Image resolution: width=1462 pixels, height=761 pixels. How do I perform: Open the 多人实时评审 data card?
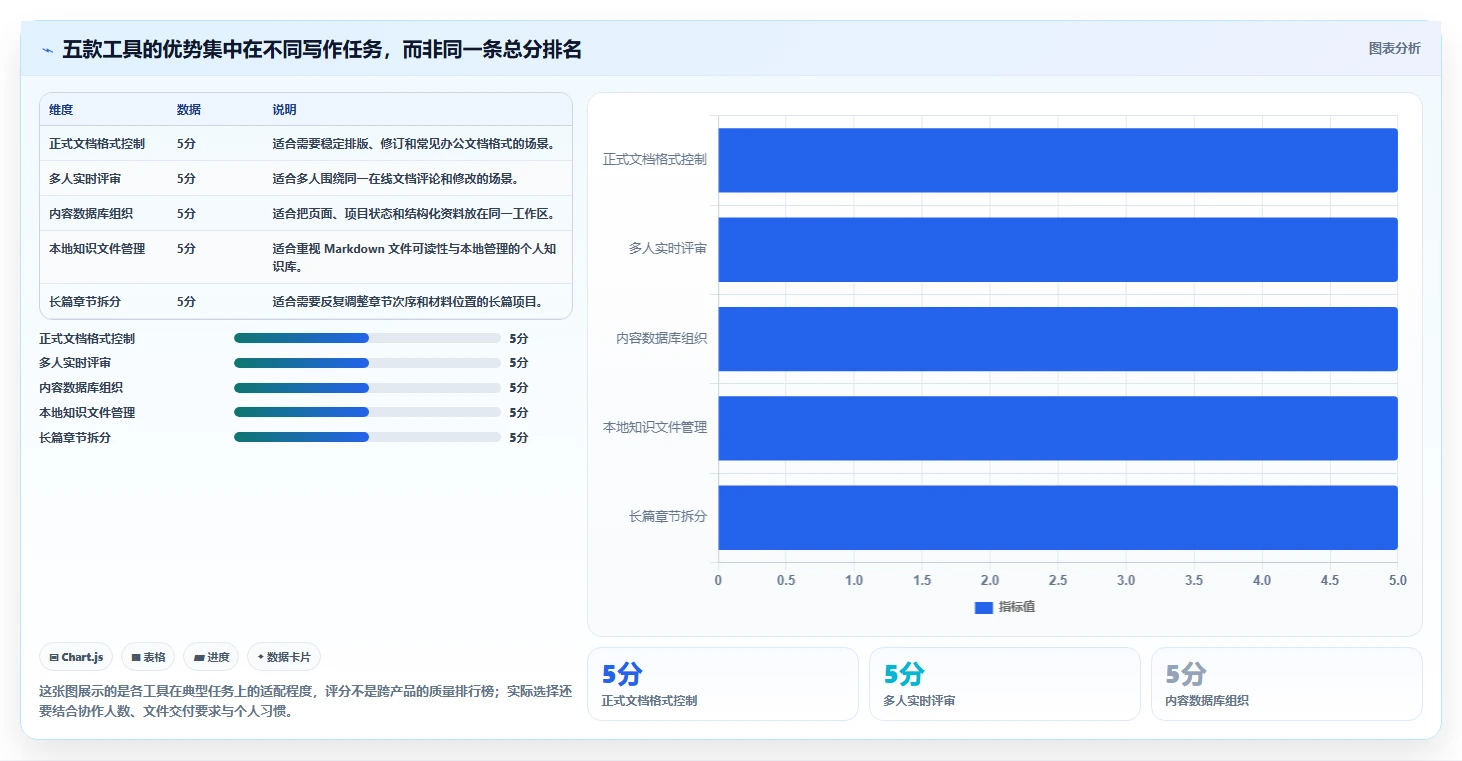pos(1005,684)
